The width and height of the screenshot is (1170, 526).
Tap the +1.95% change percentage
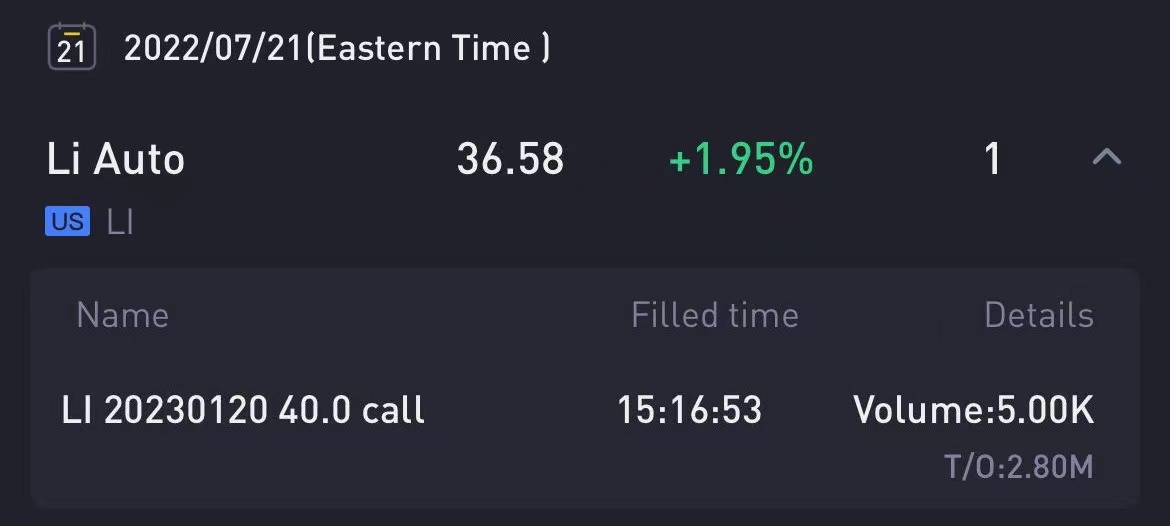point(741,160)
